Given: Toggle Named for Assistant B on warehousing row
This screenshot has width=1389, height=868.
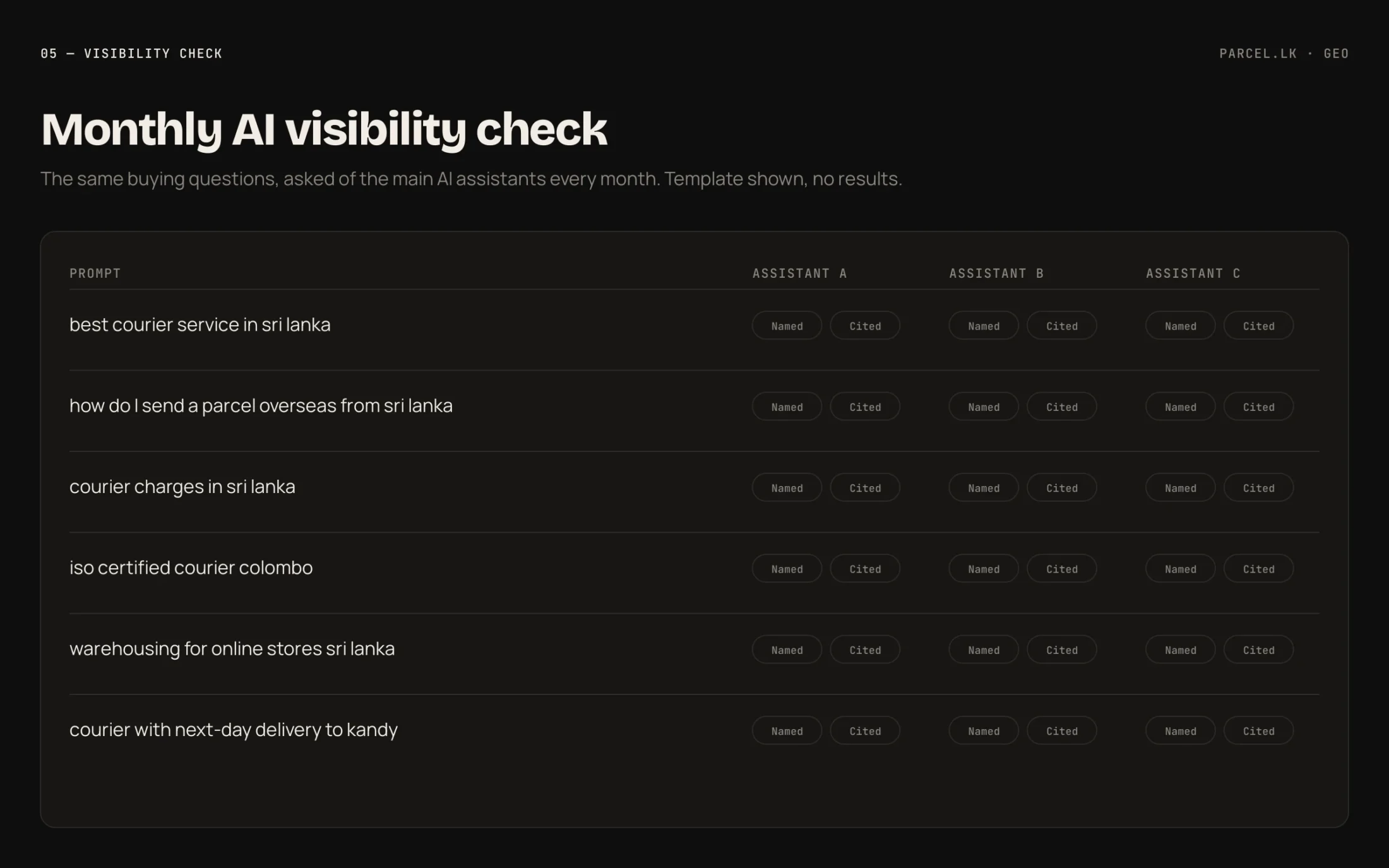Looking at the screenshot, I should tap(984, 650).
